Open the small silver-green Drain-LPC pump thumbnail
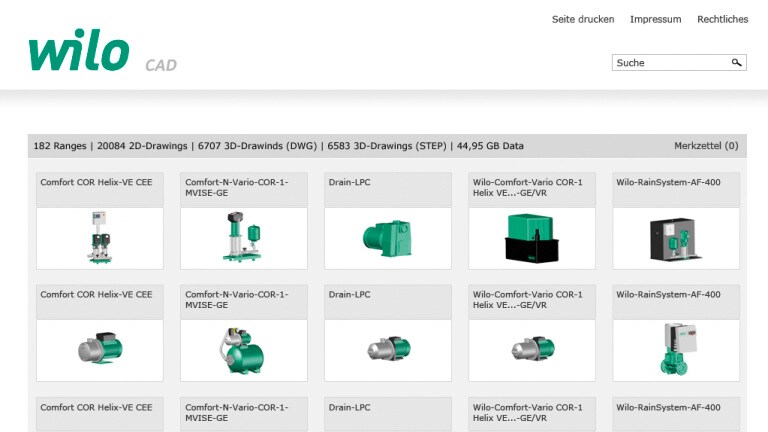 [388, 350]
